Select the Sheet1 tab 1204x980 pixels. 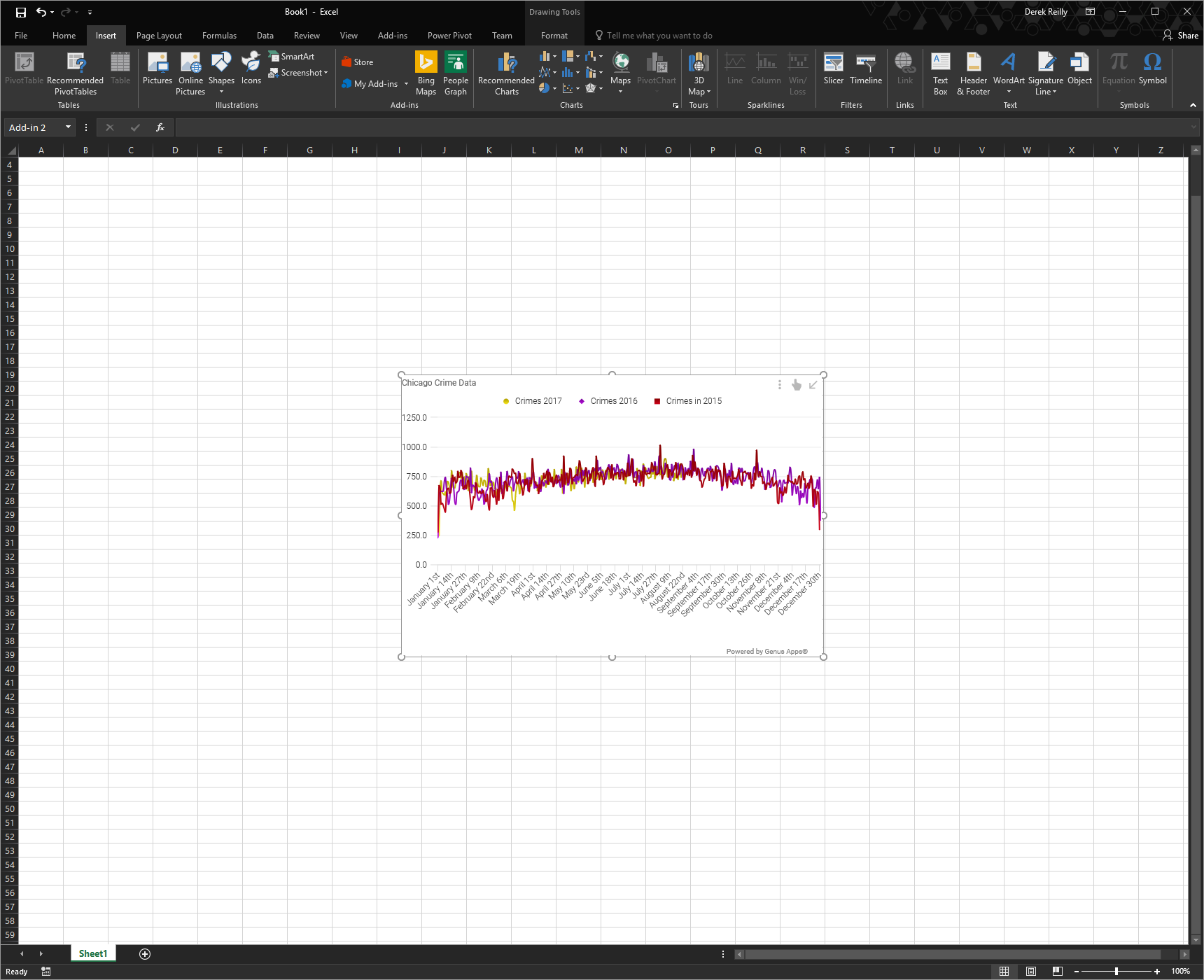[x=93, y=953]
